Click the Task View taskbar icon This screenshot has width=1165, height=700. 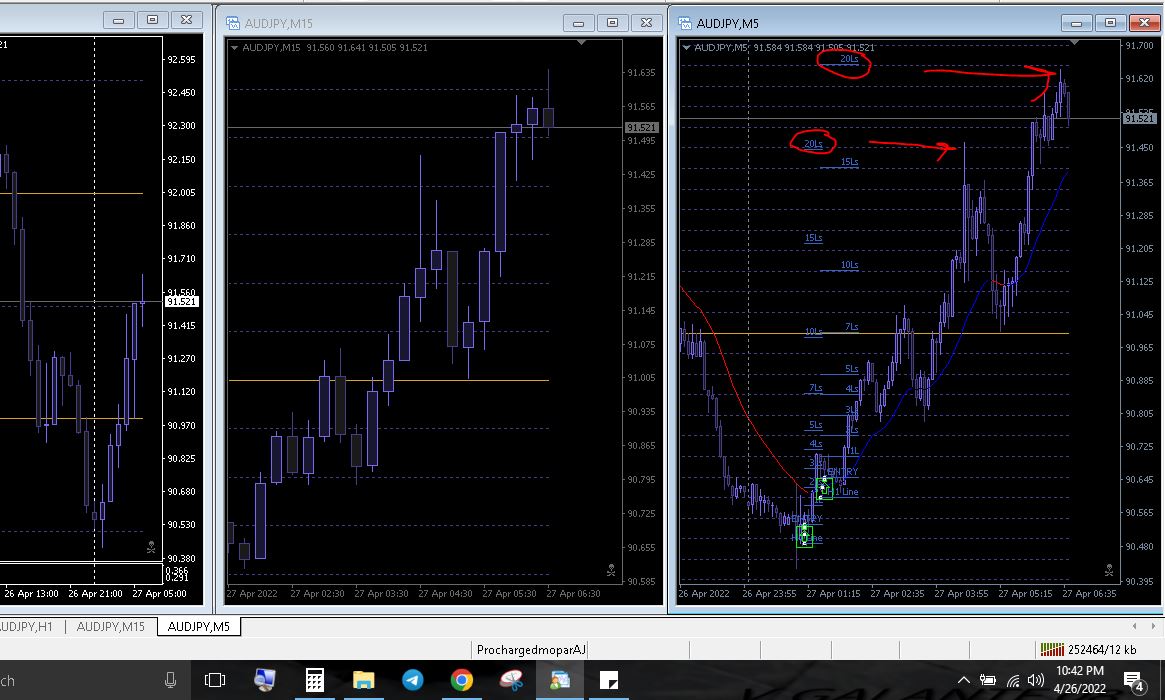tap(215, 680)
